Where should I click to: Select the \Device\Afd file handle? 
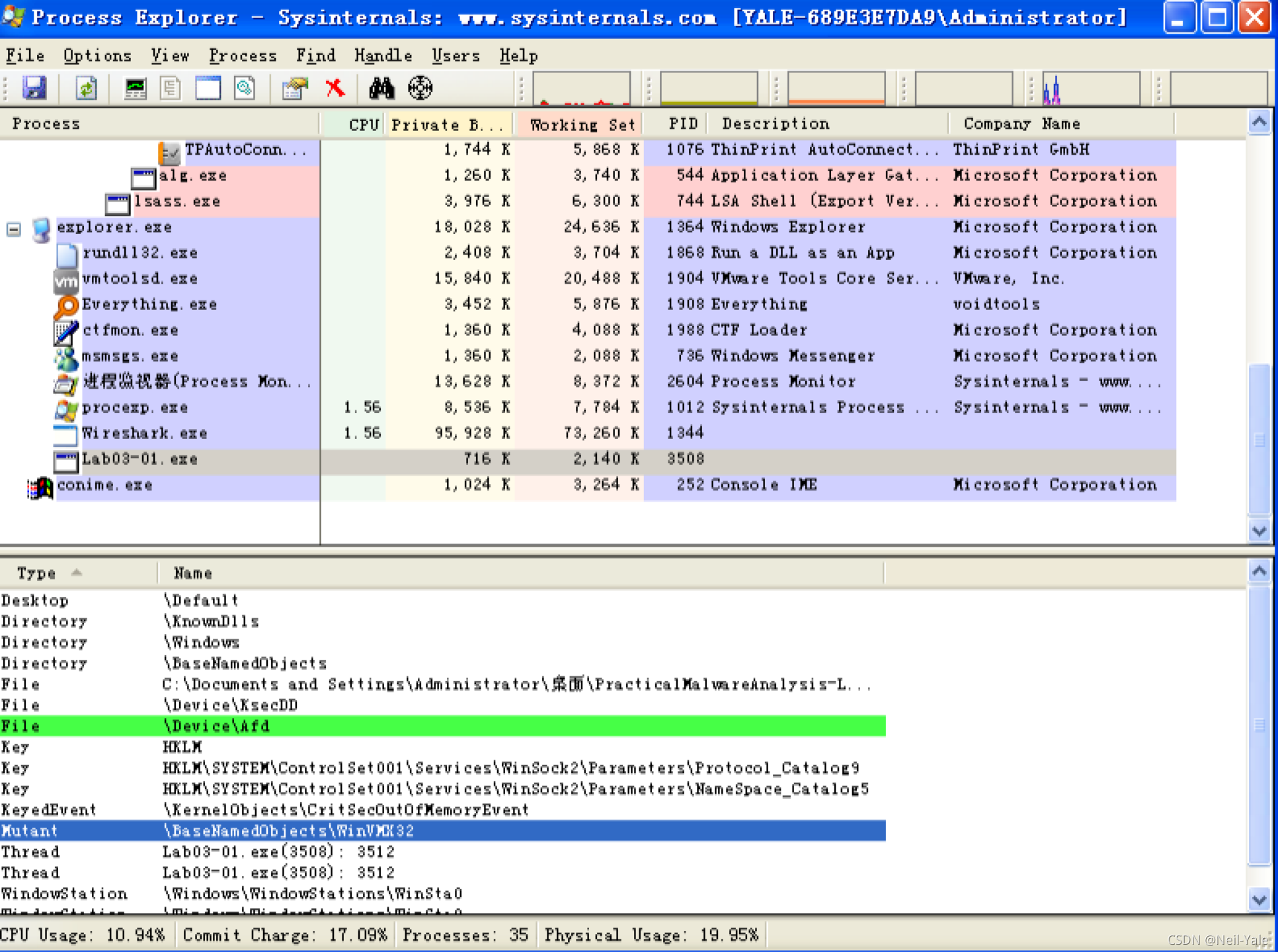point(443,726)
